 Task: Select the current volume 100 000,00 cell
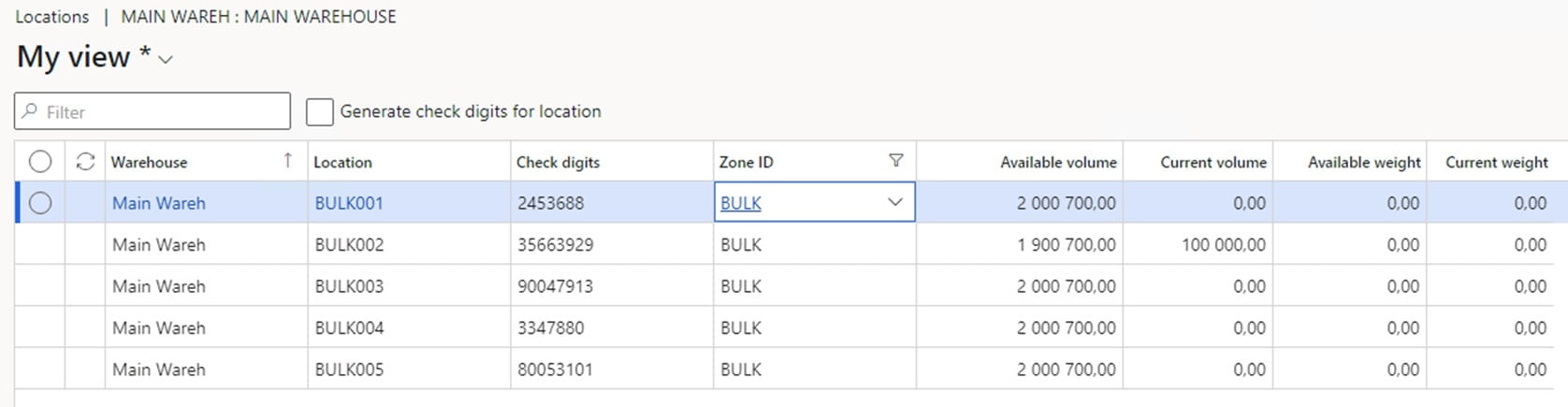1223,245
